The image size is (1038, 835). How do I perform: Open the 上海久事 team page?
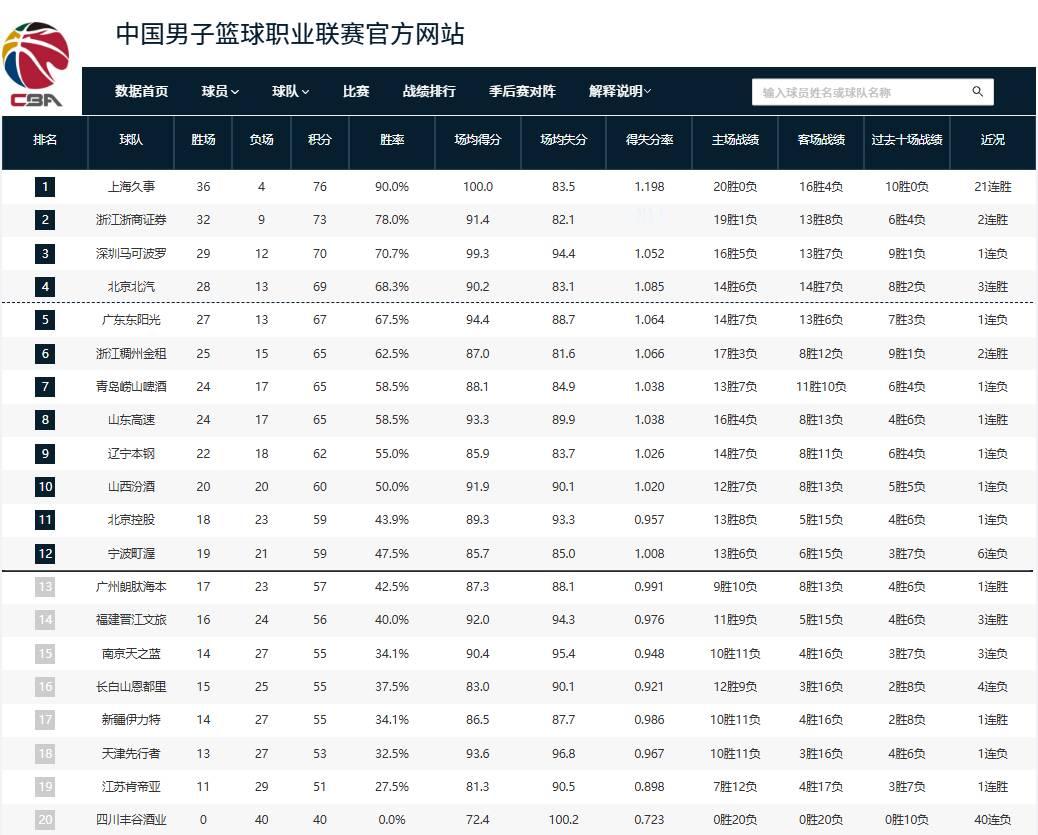[129, 186]
